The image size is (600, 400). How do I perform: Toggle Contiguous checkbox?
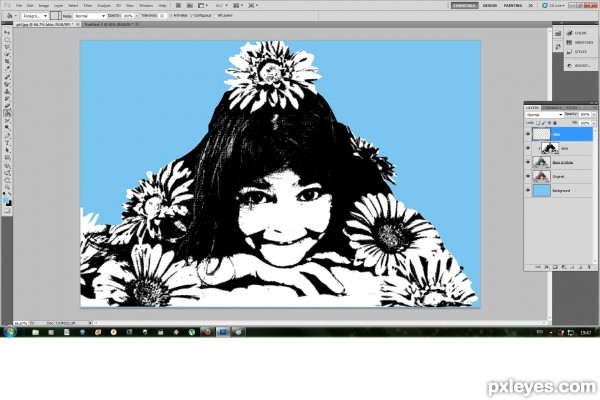point(192,16)
